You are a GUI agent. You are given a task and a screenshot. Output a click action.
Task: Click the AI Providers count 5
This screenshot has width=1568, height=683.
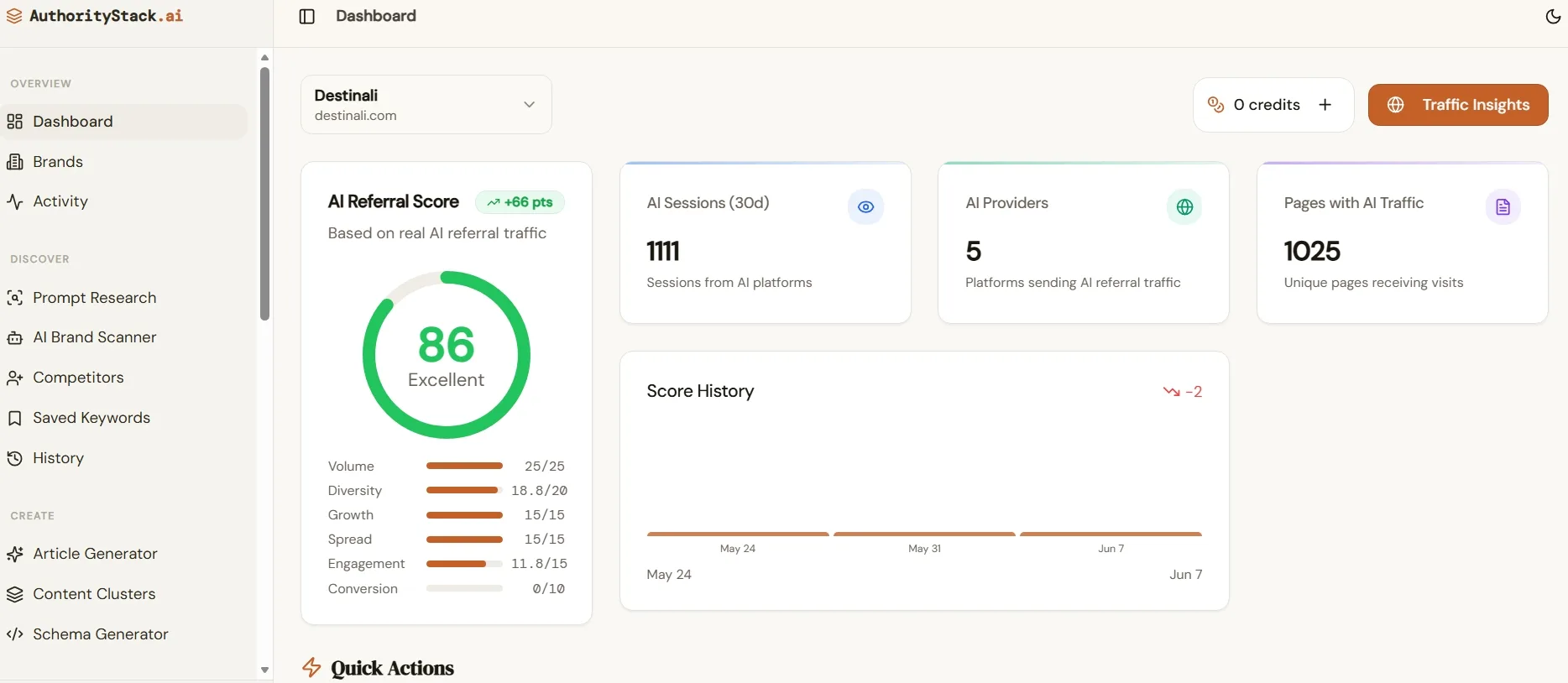(x=974, y=251)
